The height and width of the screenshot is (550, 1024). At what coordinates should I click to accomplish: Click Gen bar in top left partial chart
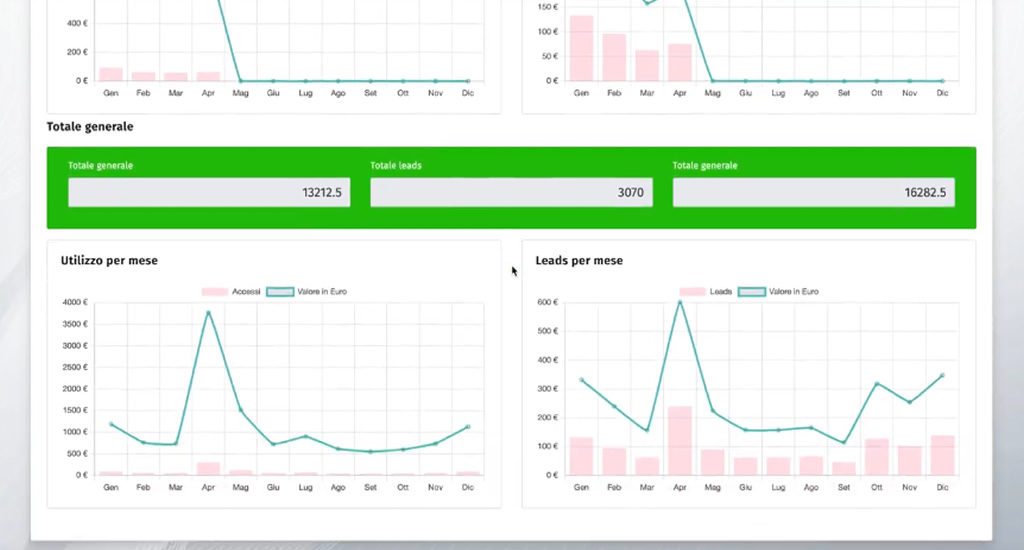tap(111, 74)
